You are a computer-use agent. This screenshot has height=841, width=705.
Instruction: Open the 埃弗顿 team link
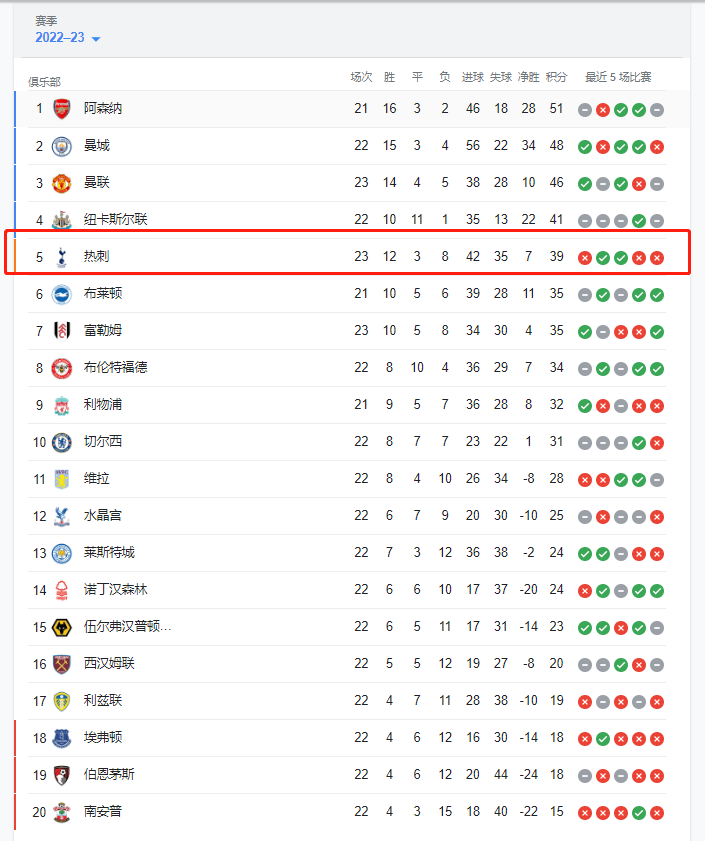pos(103,738)
